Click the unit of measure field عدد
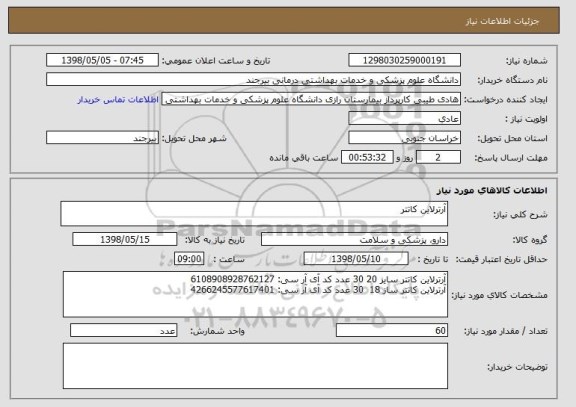This screenshot has width=576, height=407. [123, 331]
